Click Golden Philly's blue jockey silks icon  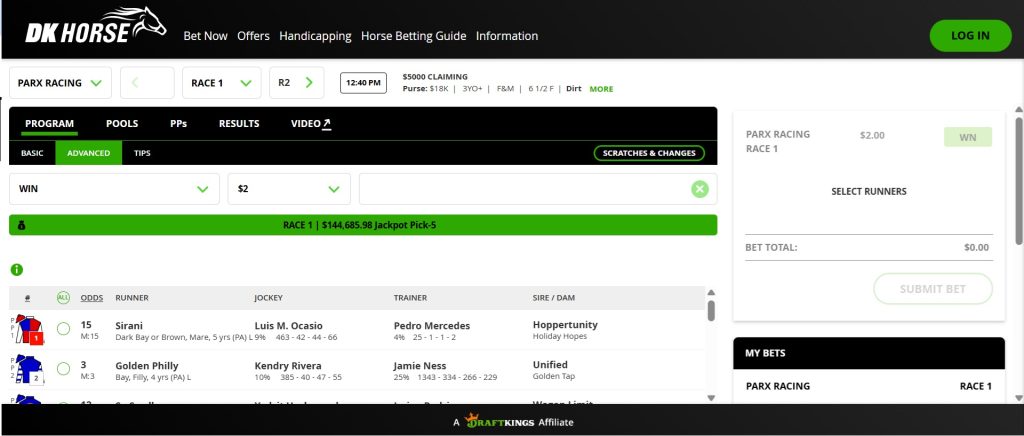click(x=29, y=369)
